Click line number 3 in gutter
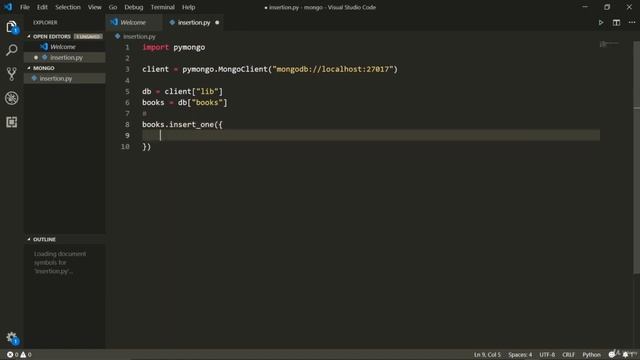Screen dimensions: 640x360 coord(127,69)
